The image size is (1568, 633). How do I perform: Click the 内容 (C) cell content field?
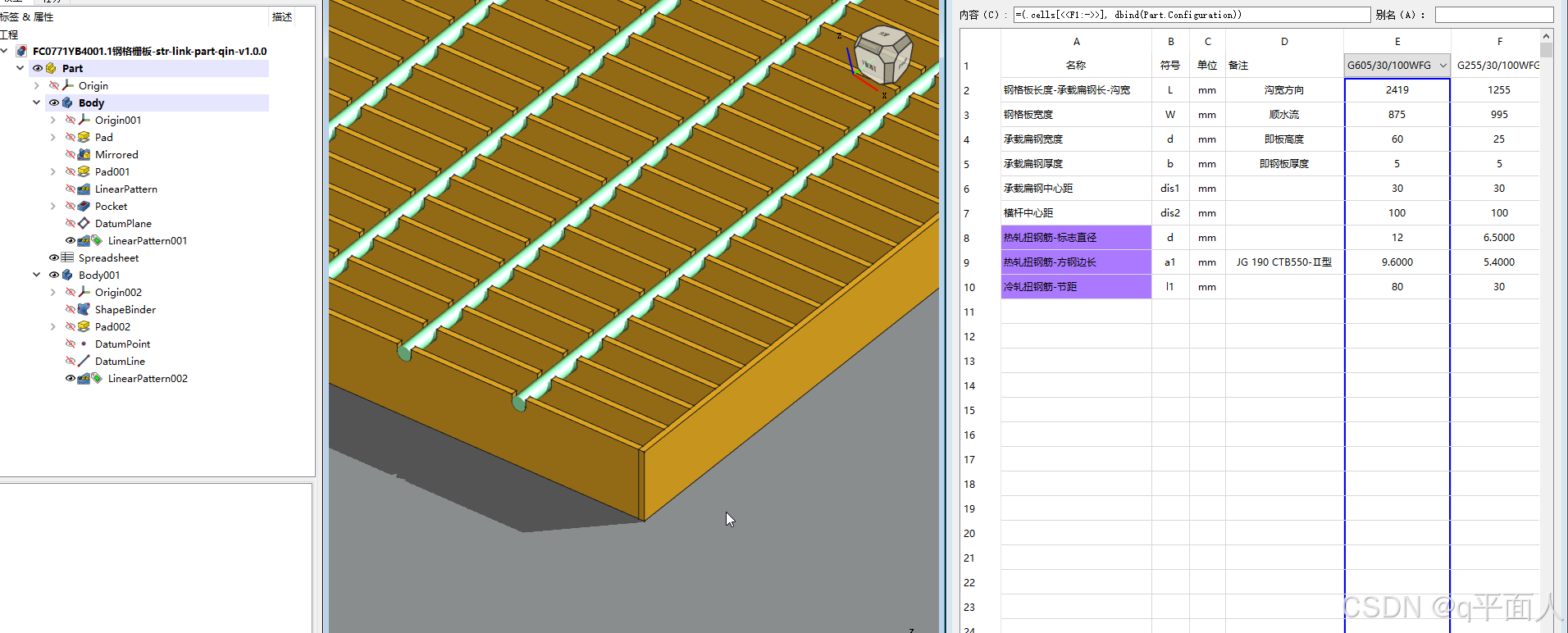point(1192,15)
